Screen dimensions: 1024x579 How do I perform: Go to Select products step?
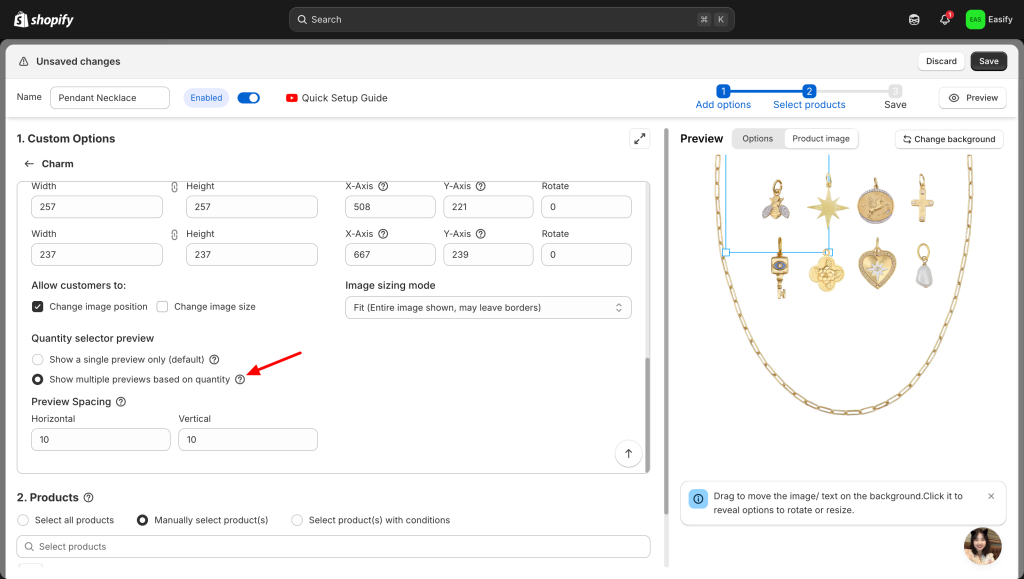(x=809, y=97)
